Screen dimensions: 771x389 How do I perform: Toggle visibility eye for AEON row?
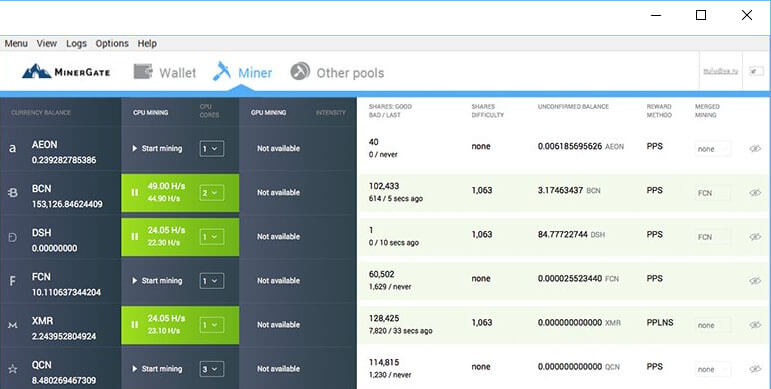coord(755,149)
